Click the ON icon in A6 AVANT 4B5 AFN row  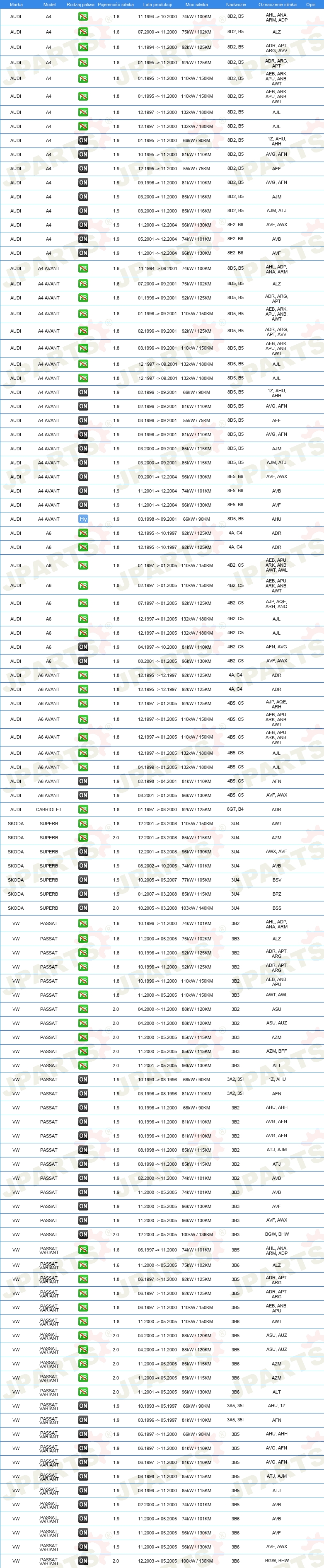tap(83, 781)
